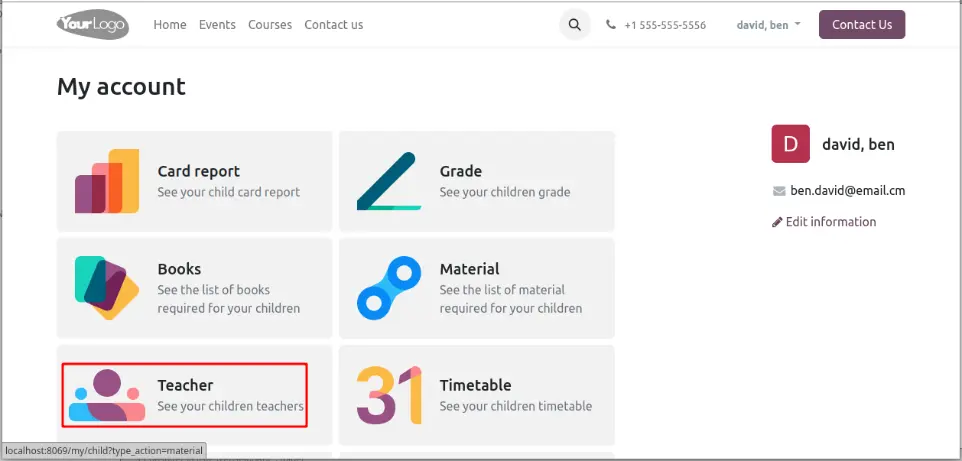The image size is (962, 461).
Task: Click the phone number +1 555-555-5556
Action: click(x=664, y=25)
